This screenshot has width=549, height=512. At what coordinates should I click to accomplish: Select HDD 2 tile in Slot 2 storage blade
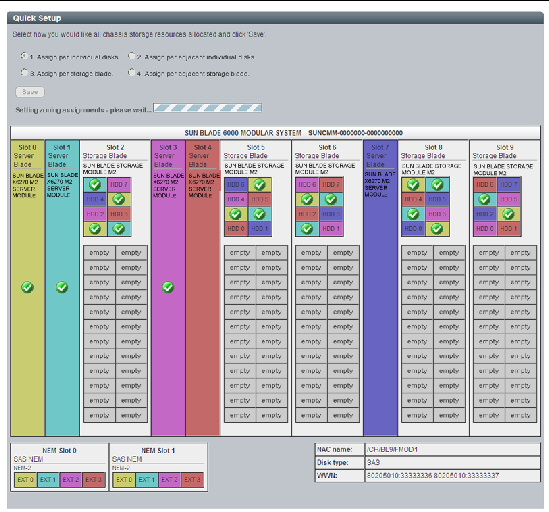[95, 214]
